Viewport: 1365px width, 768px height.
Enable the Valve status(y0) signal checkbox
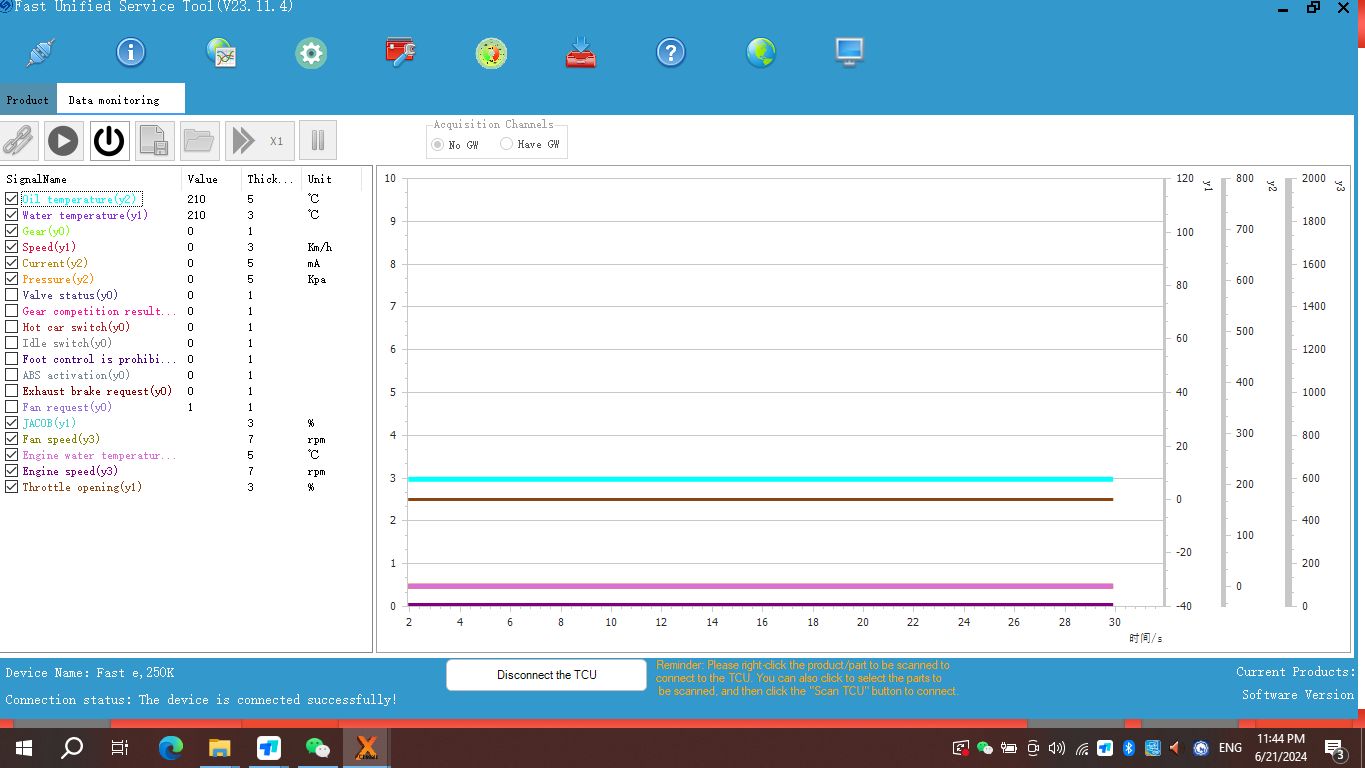pyautogui.click(x=12, y=295)
